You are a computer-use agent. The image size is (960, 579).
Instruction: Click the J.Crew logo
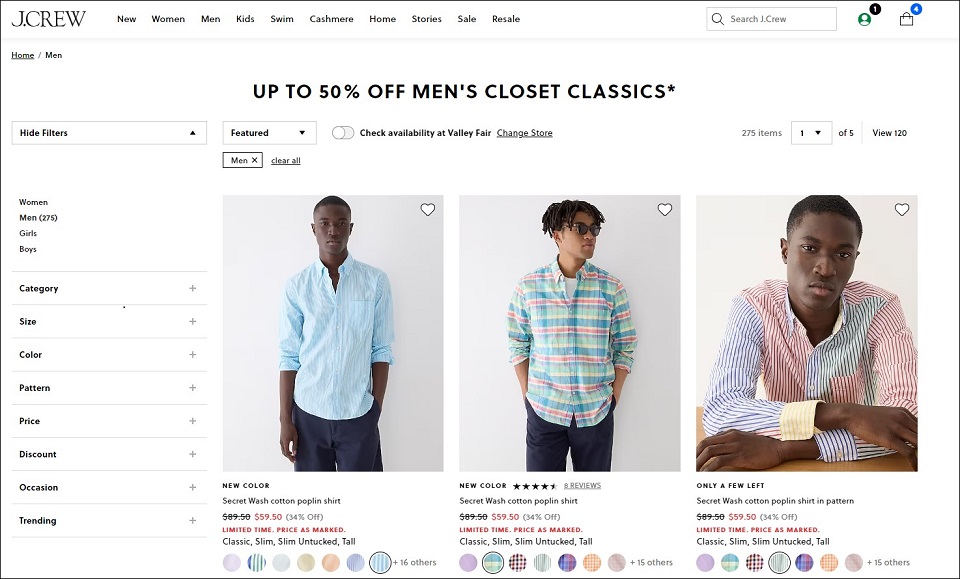(x=48, y=19)
